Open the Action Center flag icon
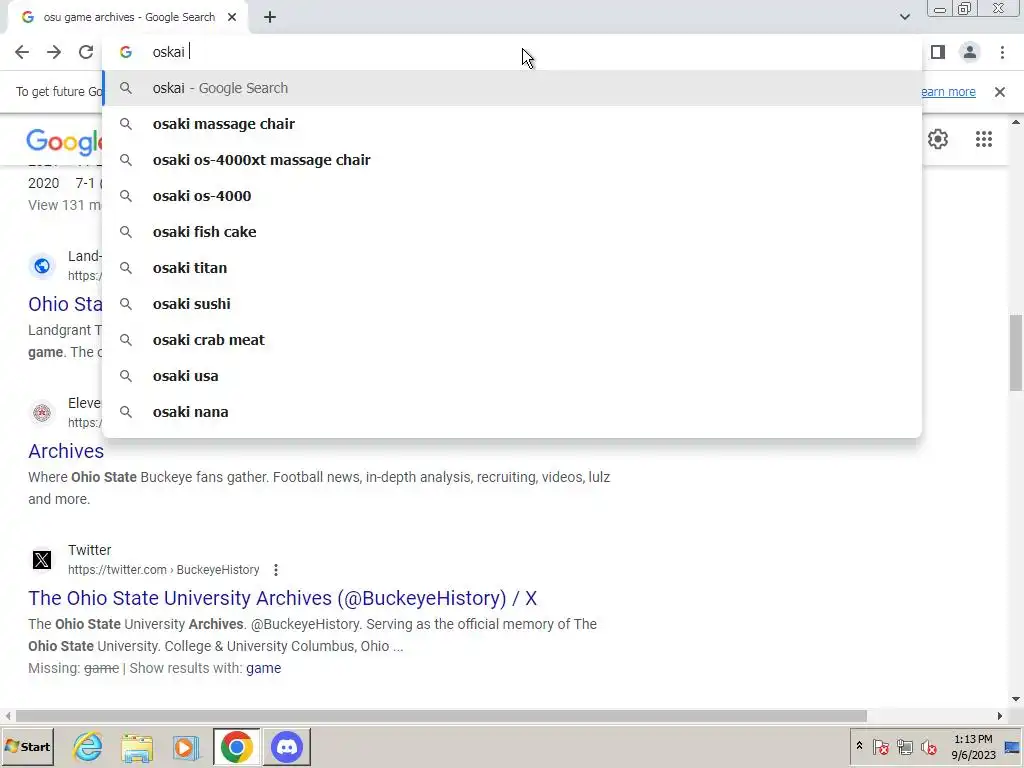The image size is (1024, 768). 880,746
